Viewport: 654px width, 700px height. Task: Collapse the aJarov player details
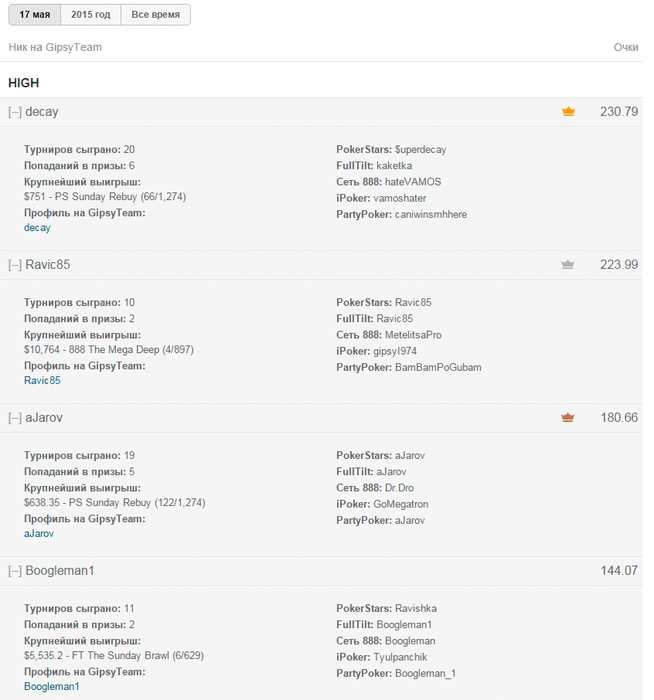15,418
